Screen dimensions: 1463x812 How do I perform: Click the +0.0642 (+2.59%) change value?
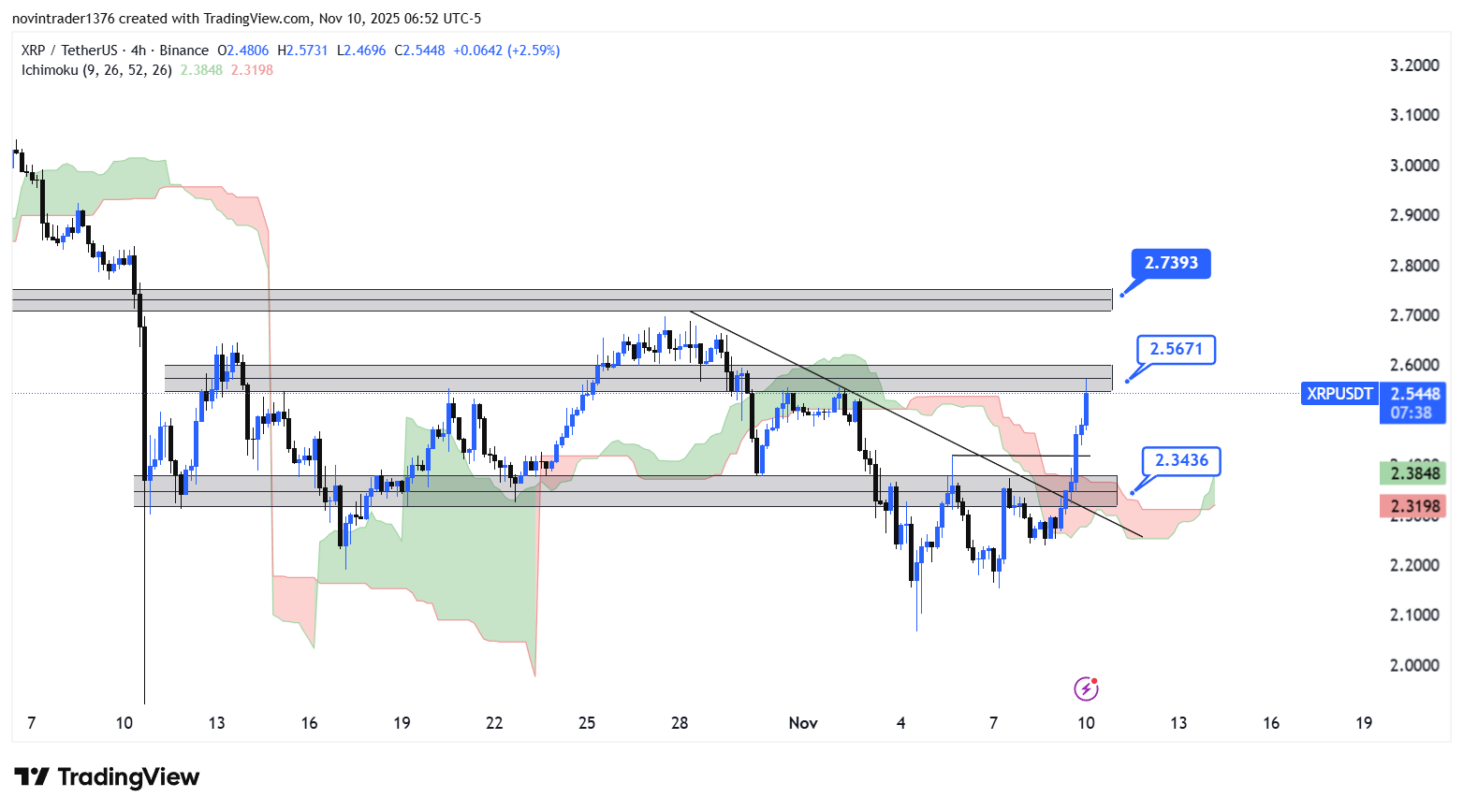(x=506, y=51)
